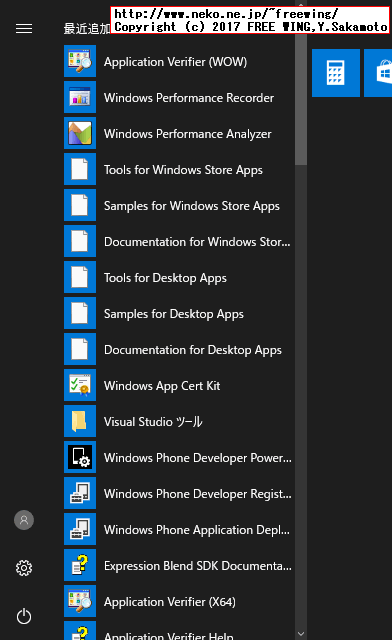Open Windows Performance Recorder by its label

(x=189, y=98)
